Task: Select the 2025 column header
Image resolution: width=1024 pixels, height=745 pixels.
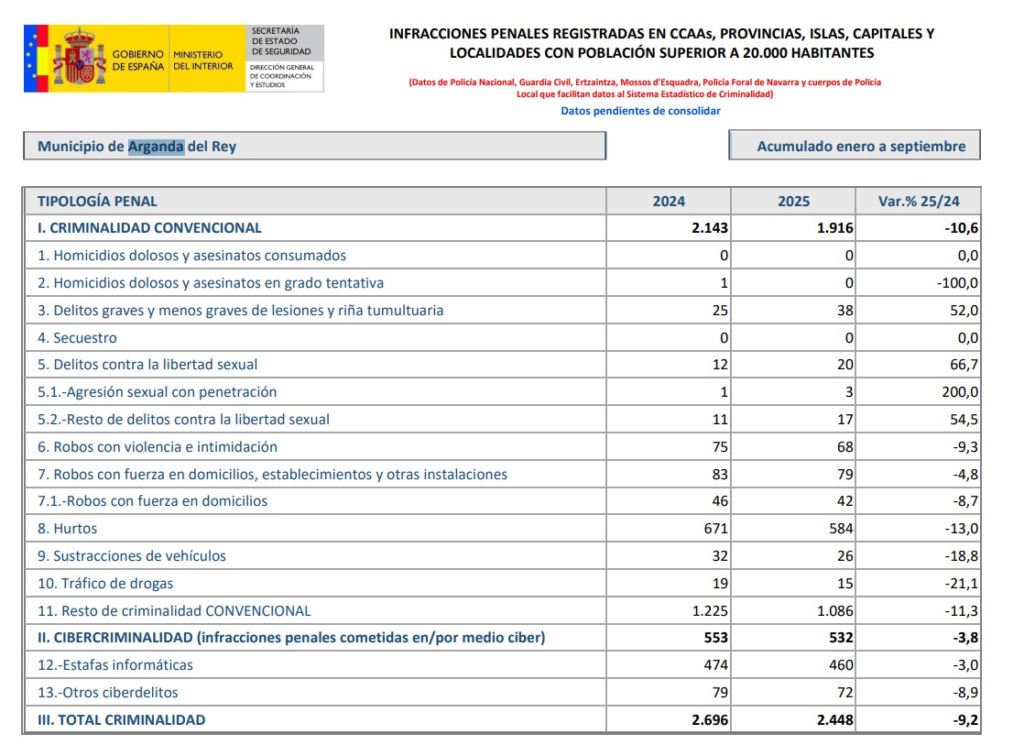Action: [793, 201]
